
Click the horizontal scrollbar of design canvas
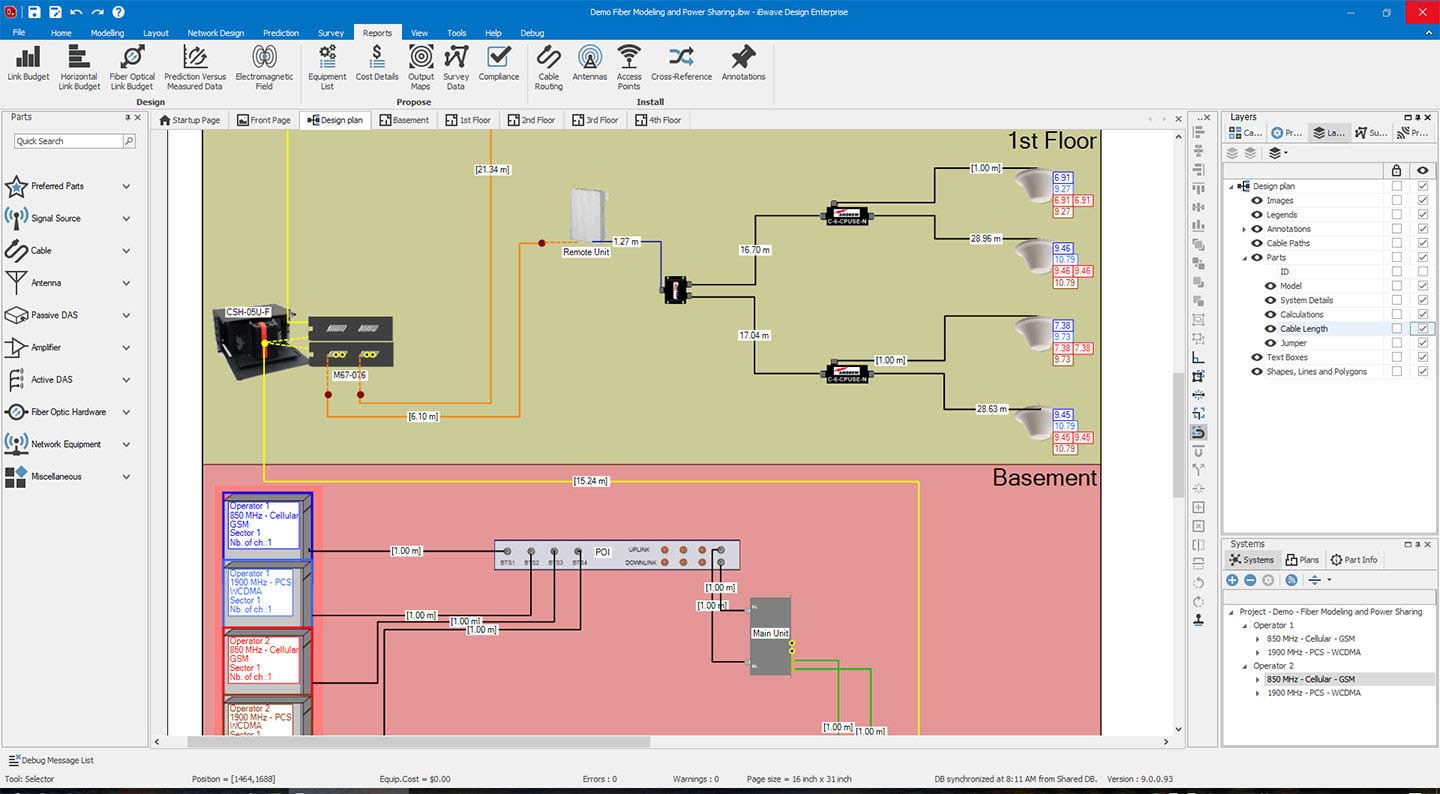(418, 742)
